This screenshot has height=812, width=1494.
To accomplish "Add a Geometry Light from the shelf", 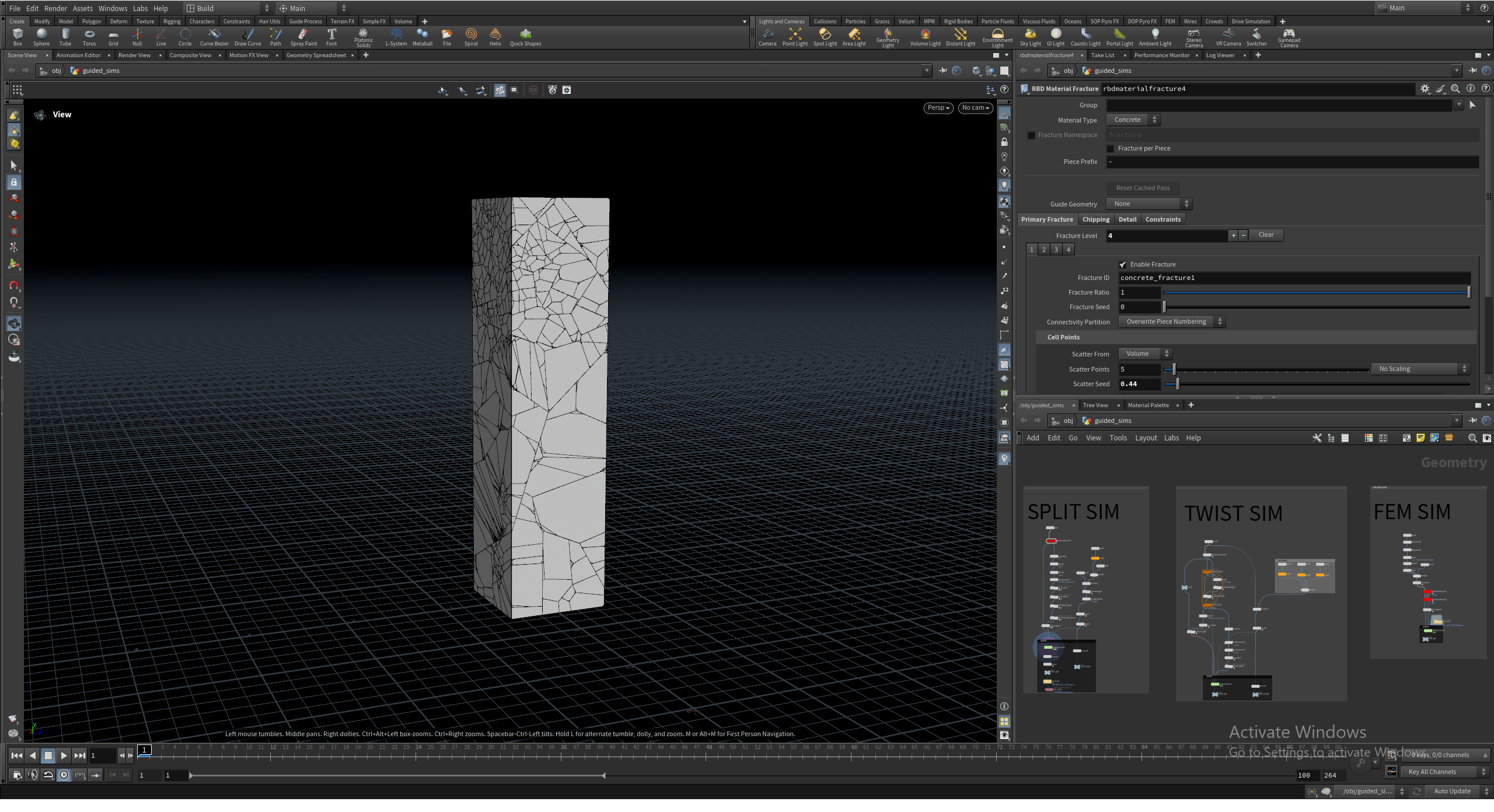I will tap(888, 37).
